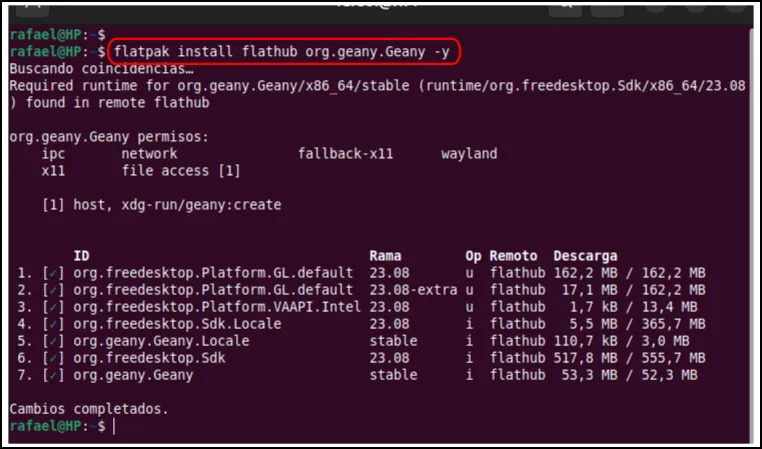Click the 'u' operation in row 3

(469, 307)
